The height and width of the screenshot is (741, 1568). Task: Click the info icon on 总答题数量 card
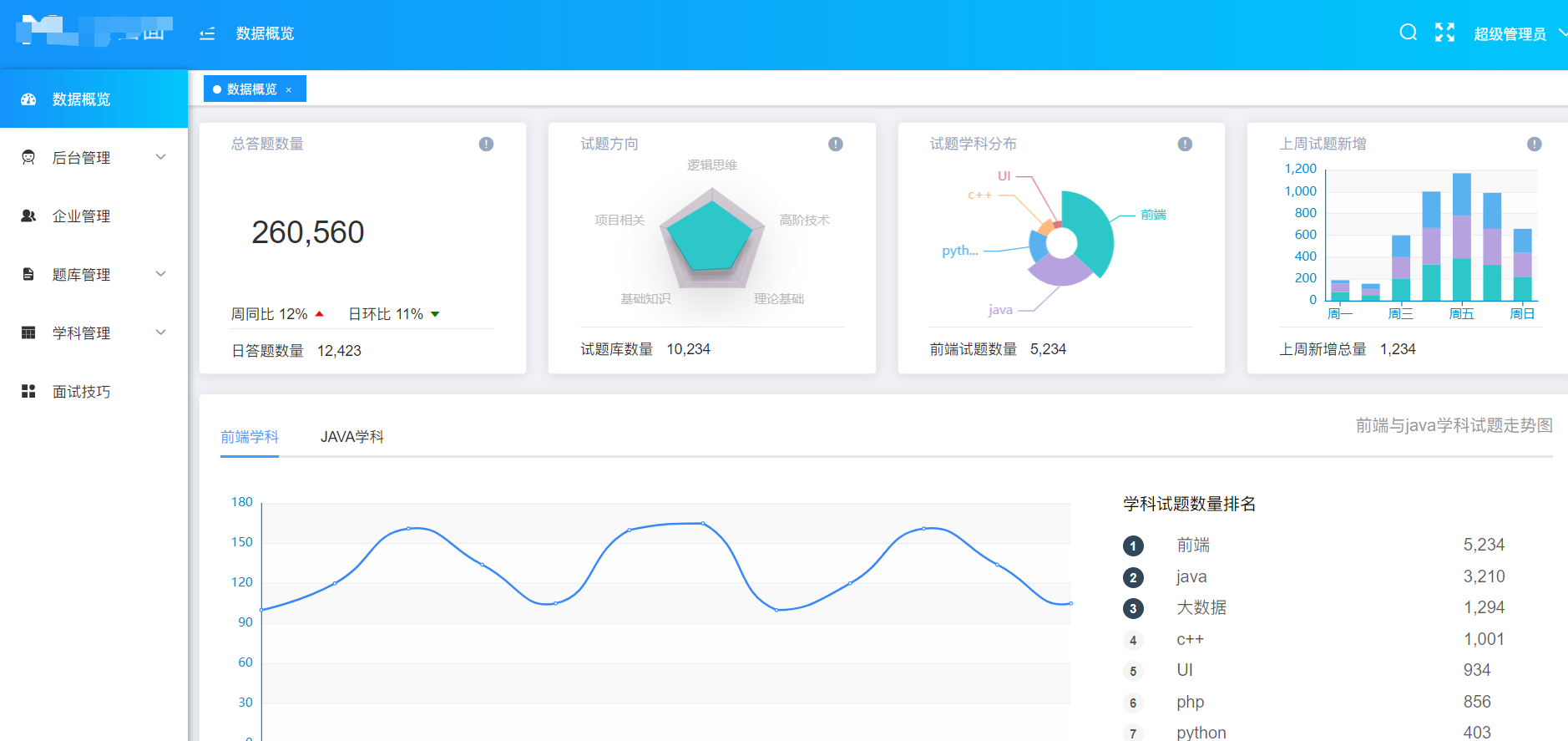tap(486, 145)
